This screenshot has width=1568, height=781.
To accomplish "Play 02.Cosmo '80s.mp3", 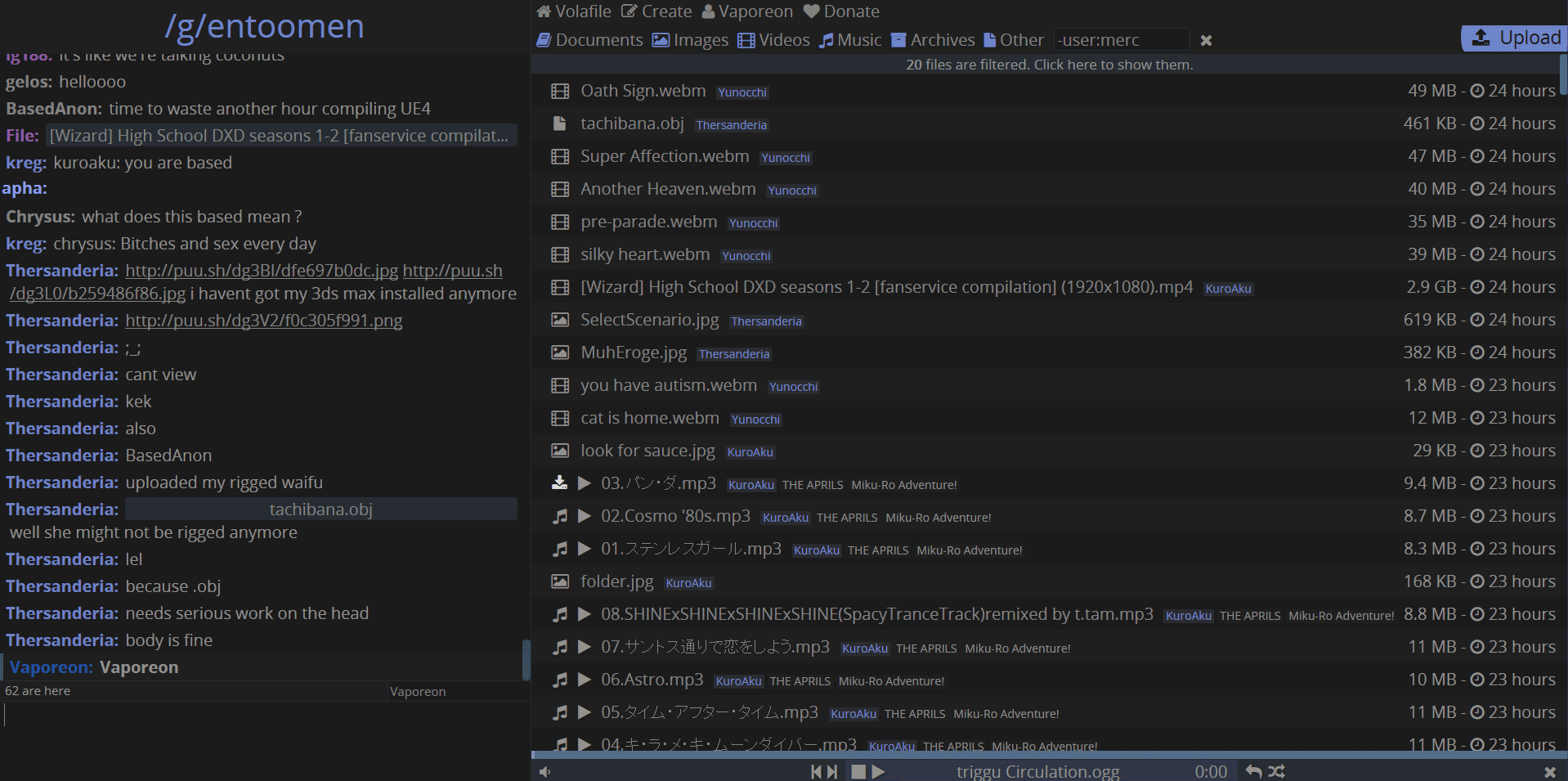I will click(x=585, y=516).
